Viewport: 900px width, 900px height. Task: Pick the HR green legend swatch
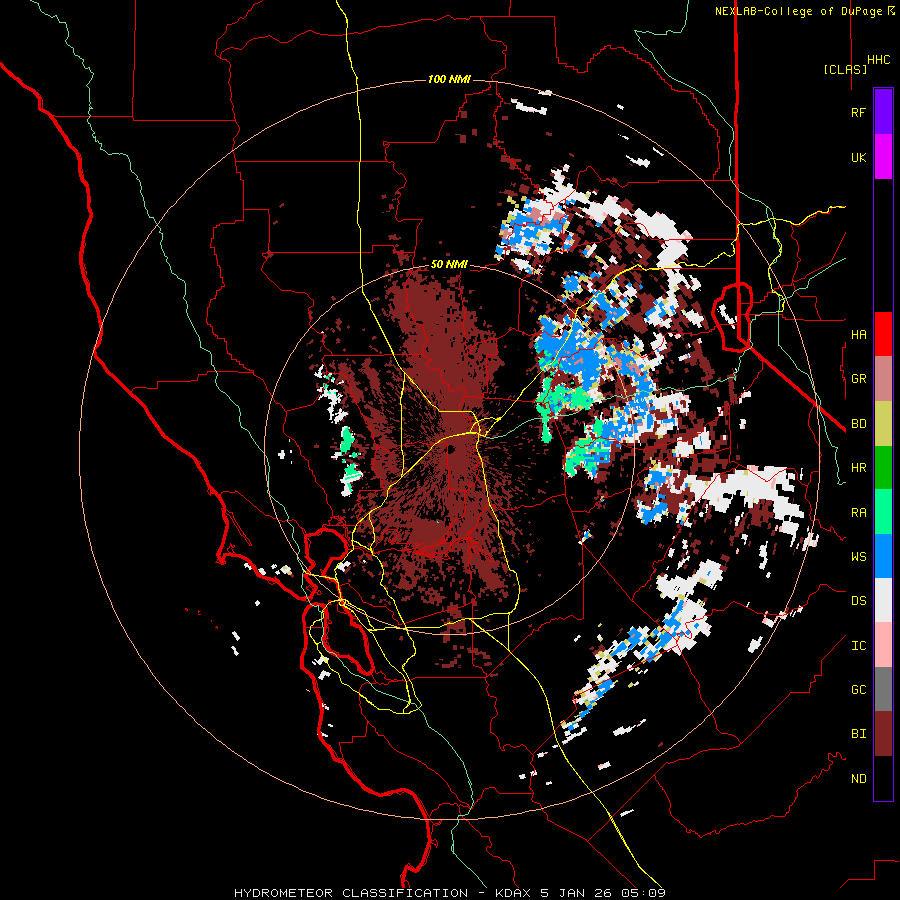click(x=883, y=467)
